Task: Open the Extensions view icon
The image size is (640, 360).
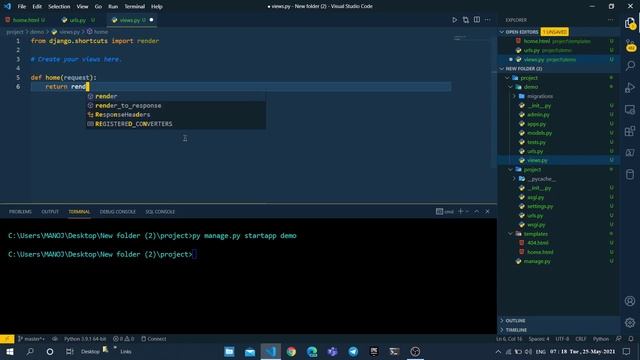Action: point(630,131)
